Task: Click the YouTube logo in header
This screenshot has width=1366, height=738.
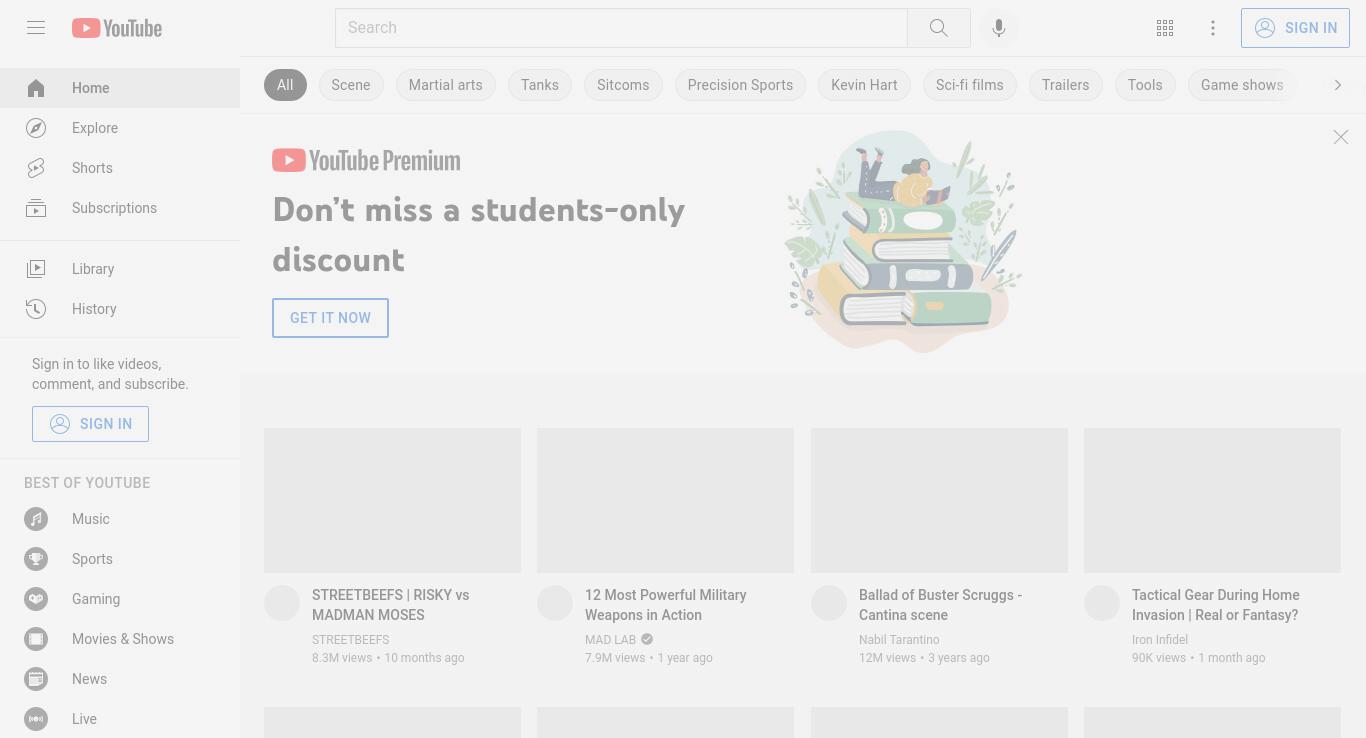Action: point(117,28)
